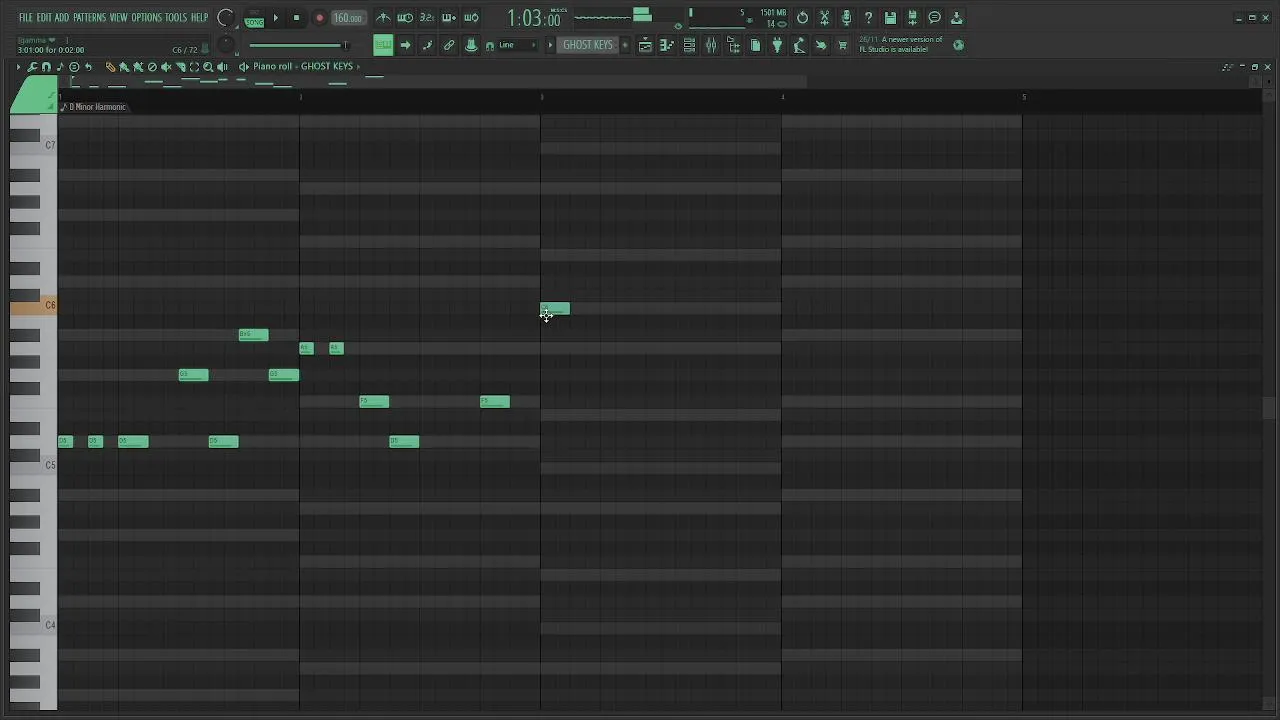Viewport: 1280px width, 720px height.
Task: Open the GHOST KEYS pattern selector
Action: 588,45
